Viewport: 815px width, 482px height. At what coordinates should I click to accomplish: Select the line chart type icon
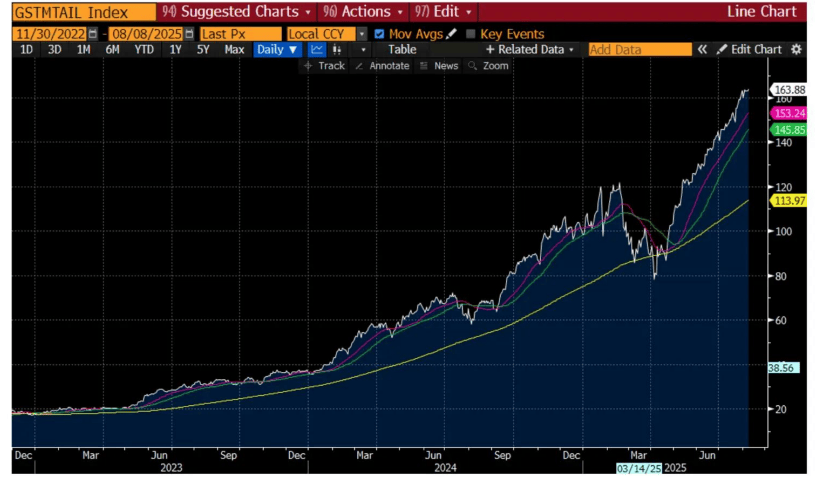(317, 50)
